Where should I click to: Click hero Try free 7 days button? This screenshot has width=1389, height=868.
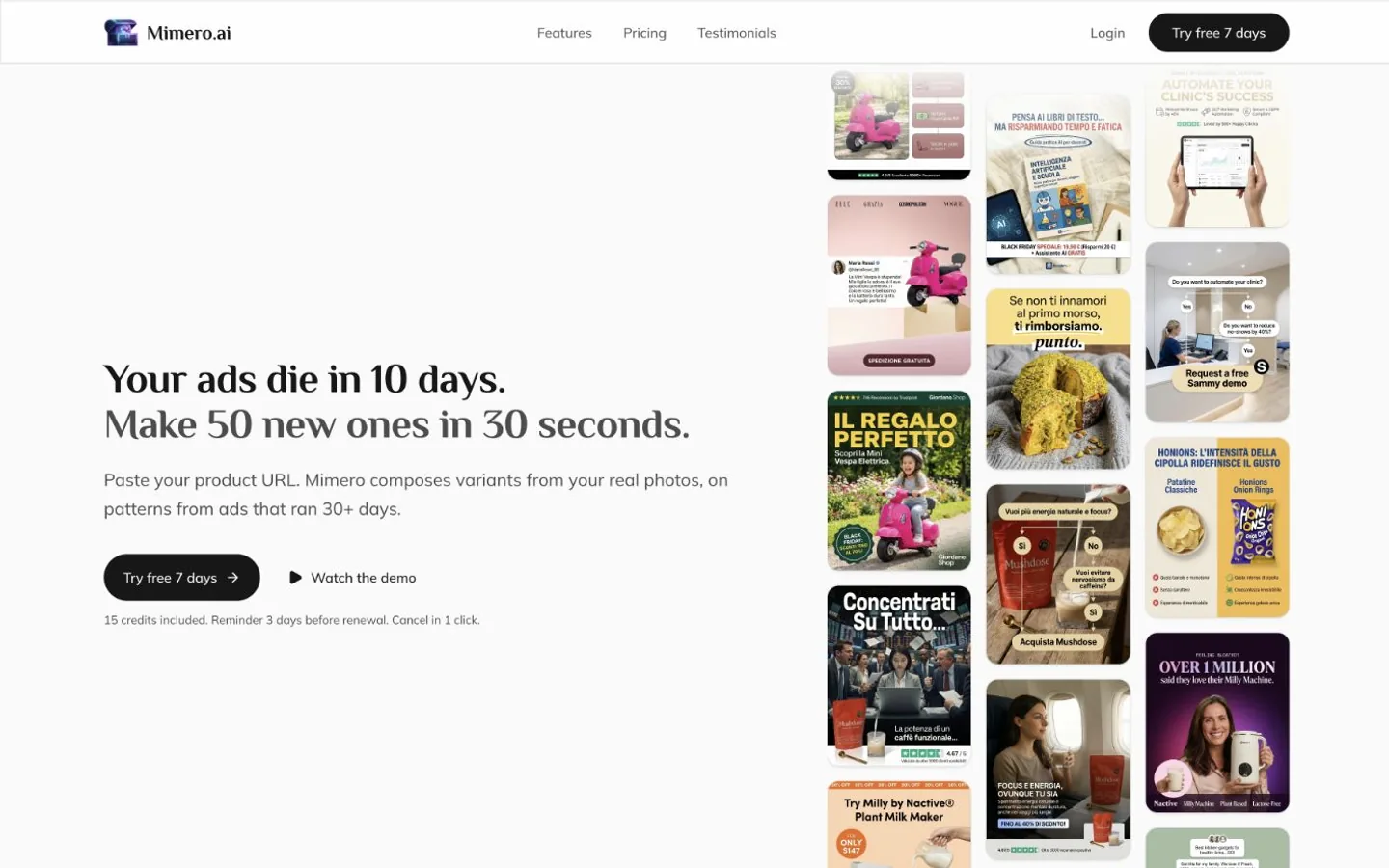(181, 578)
